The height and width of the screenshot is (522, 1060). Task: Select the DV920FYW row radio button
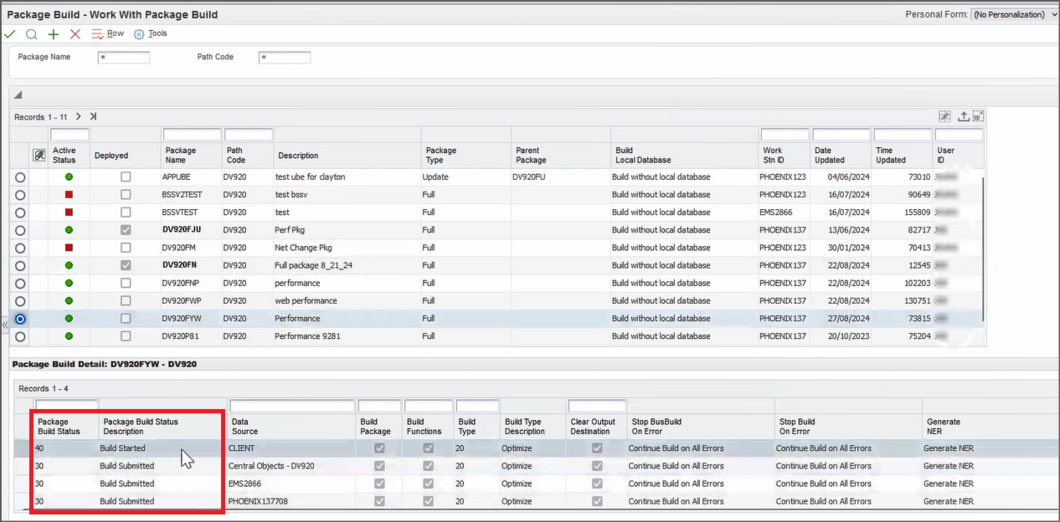(20, 318)
